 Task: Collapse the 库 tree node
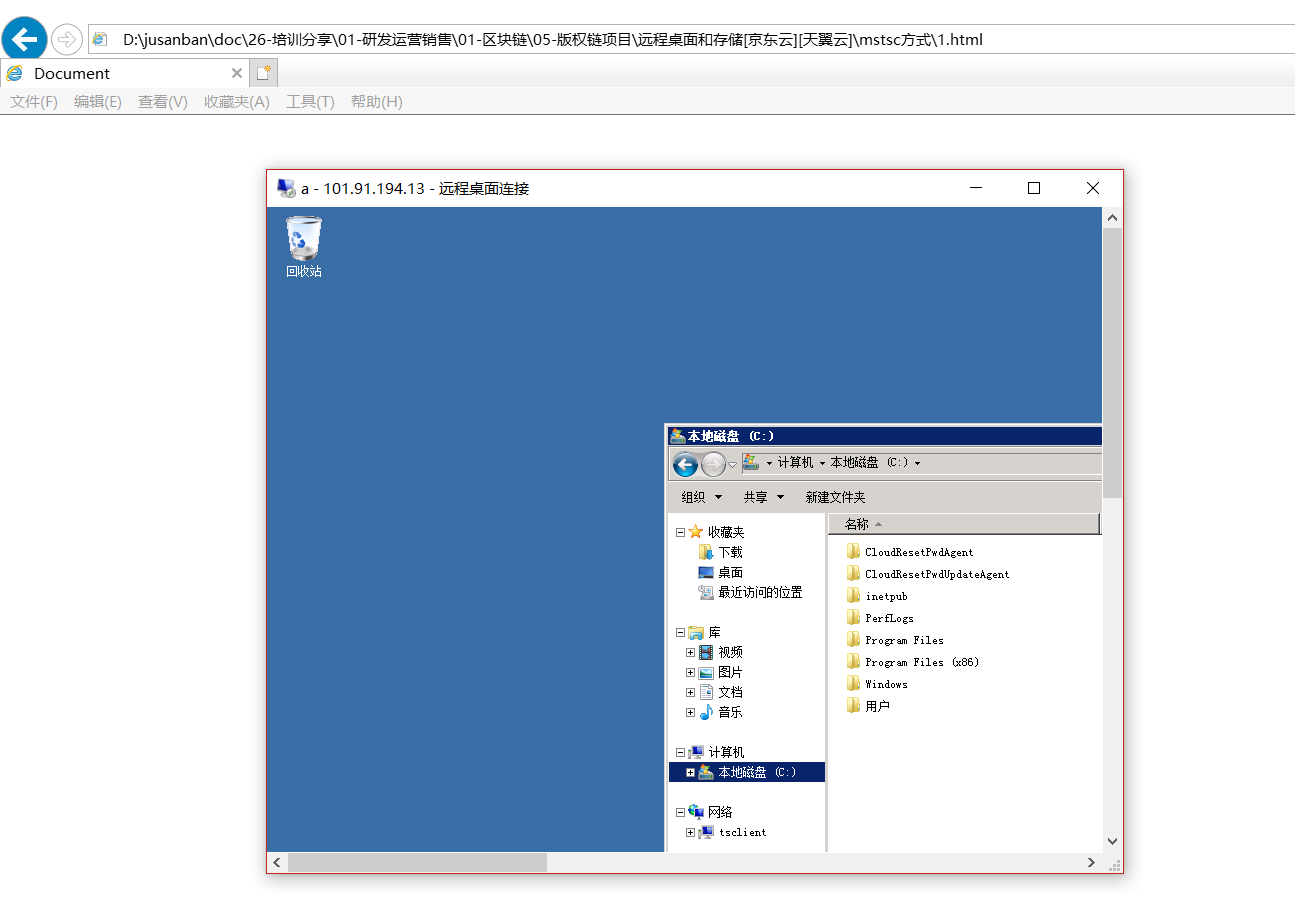(x=680, y=632)
